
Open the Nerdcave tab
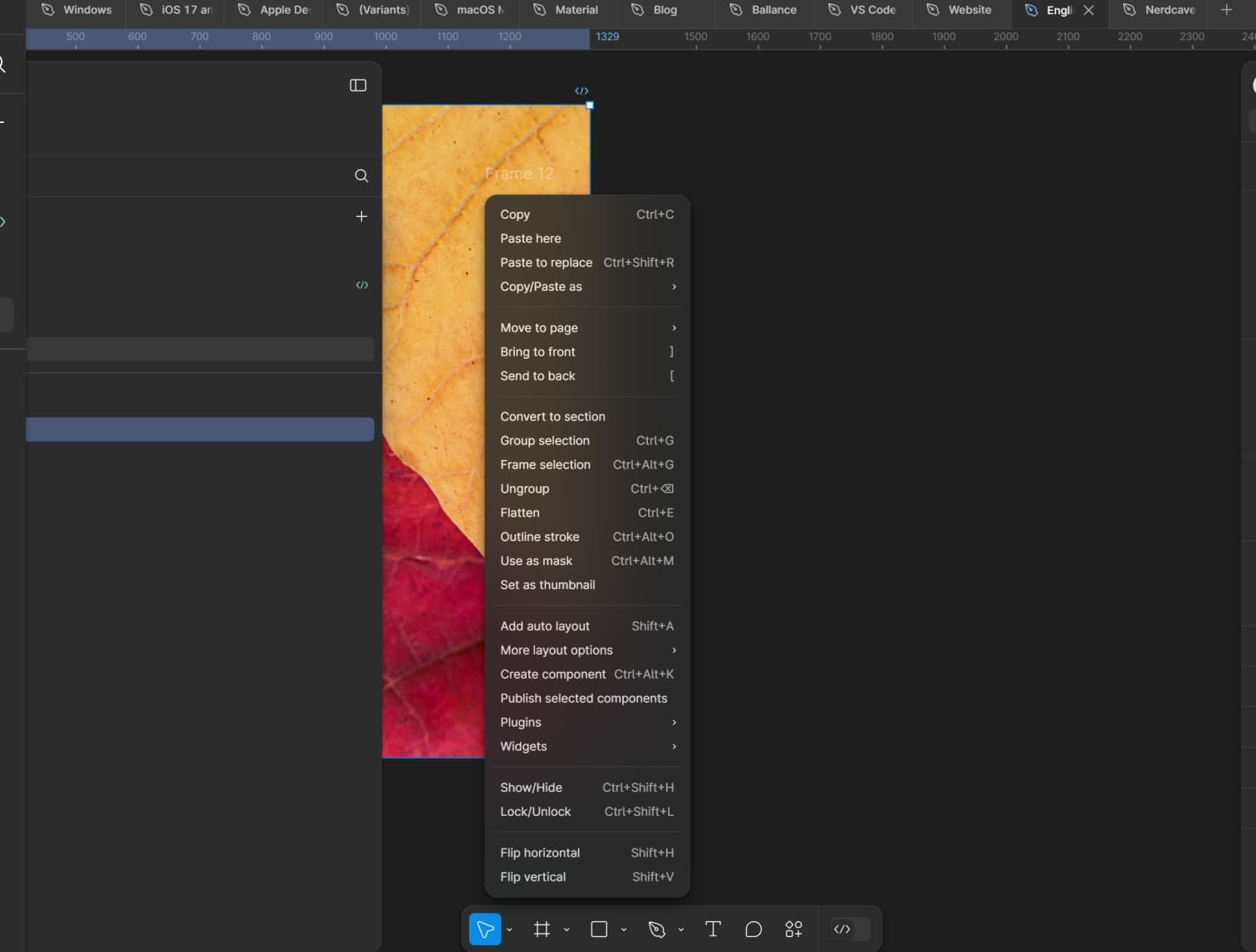[x=1159, y=10]
